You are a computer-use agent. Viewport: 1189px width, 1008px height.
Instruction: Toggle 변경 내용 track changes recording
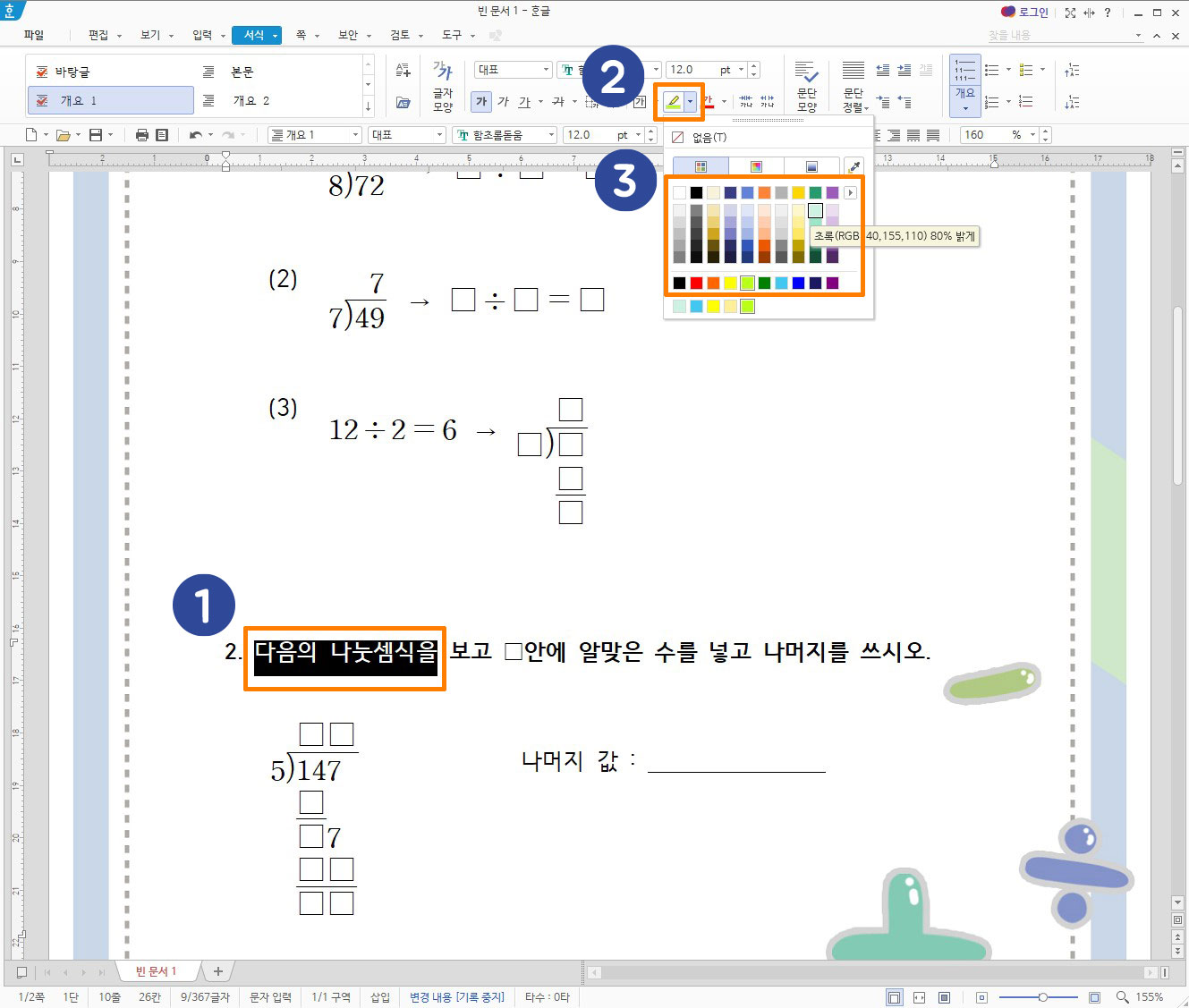click(x=457, y=996)
